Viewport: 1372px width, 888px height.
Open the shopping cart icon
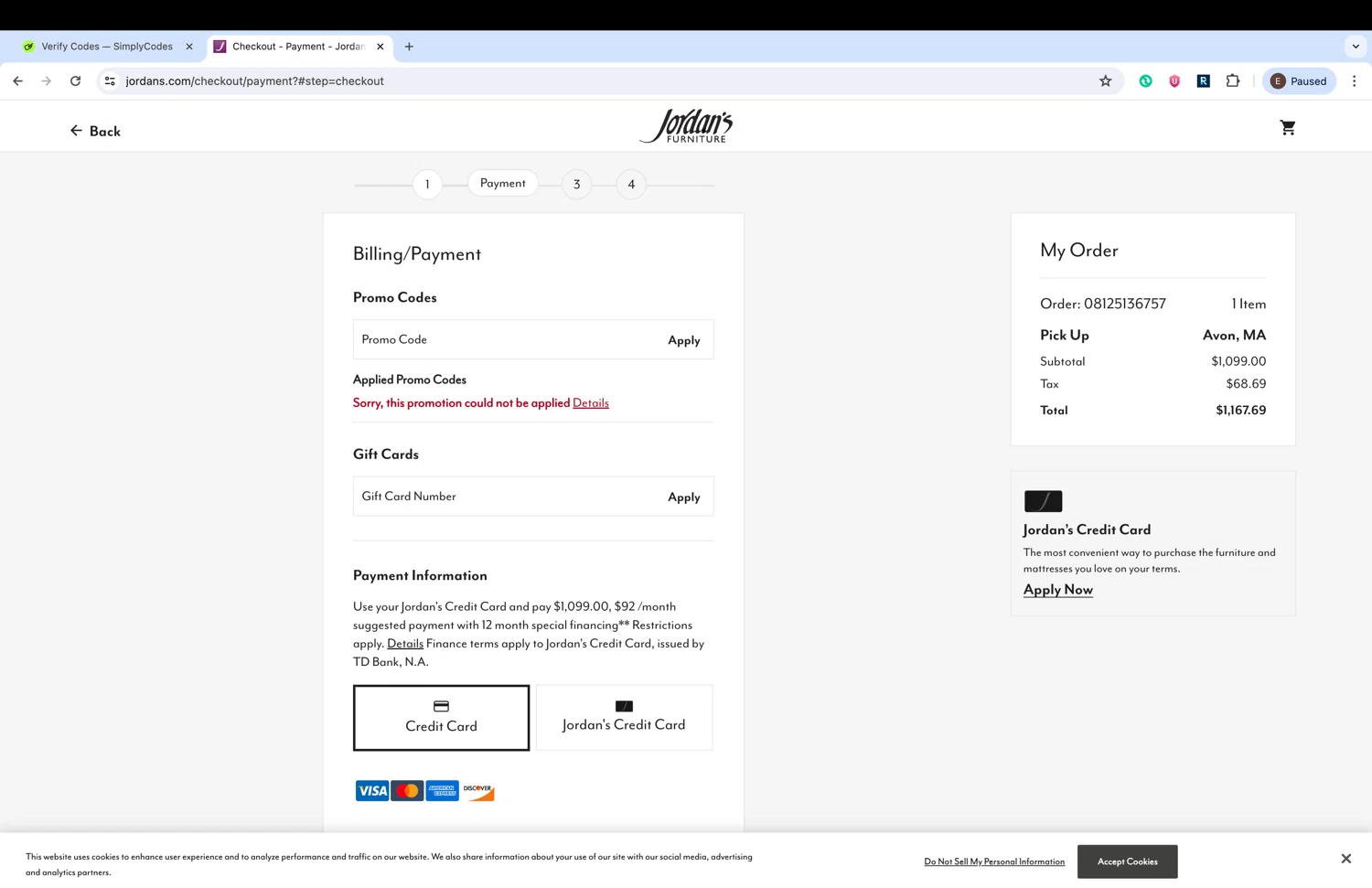[x=1287, y=128]
